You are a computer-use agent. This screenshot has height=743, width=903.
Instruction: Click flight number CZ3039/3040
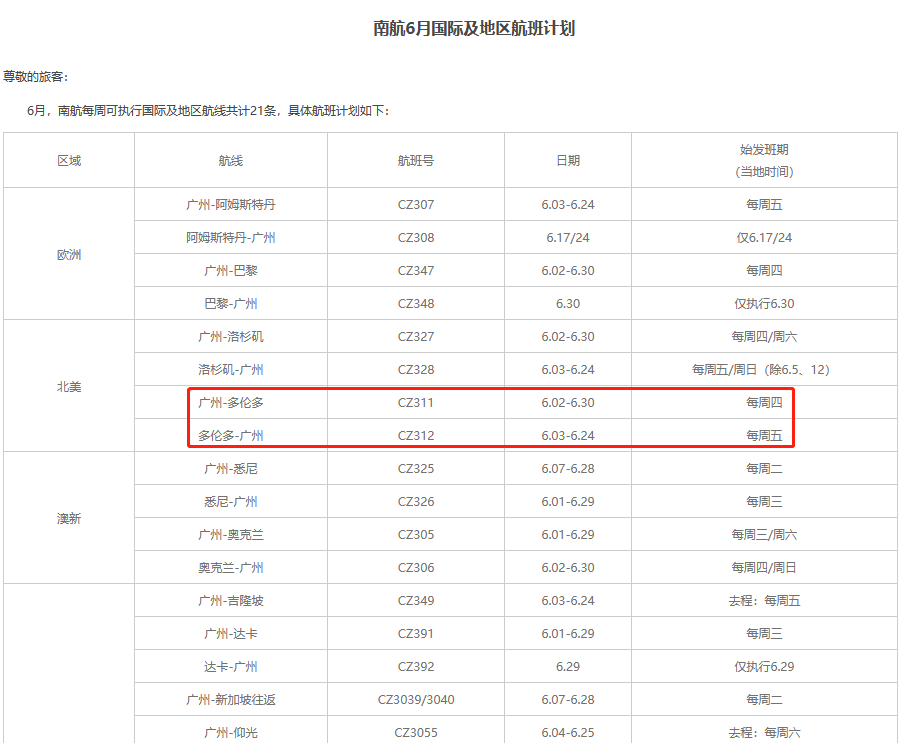click(416, 700)
